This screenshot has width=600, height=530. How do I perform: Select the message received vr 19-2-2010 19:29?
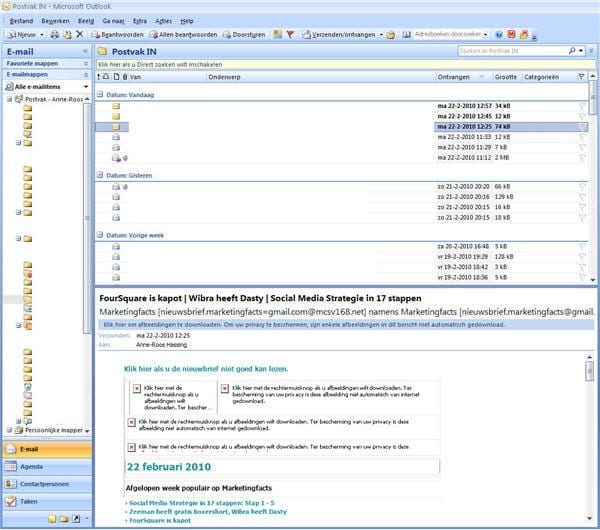tap(342, 257)
